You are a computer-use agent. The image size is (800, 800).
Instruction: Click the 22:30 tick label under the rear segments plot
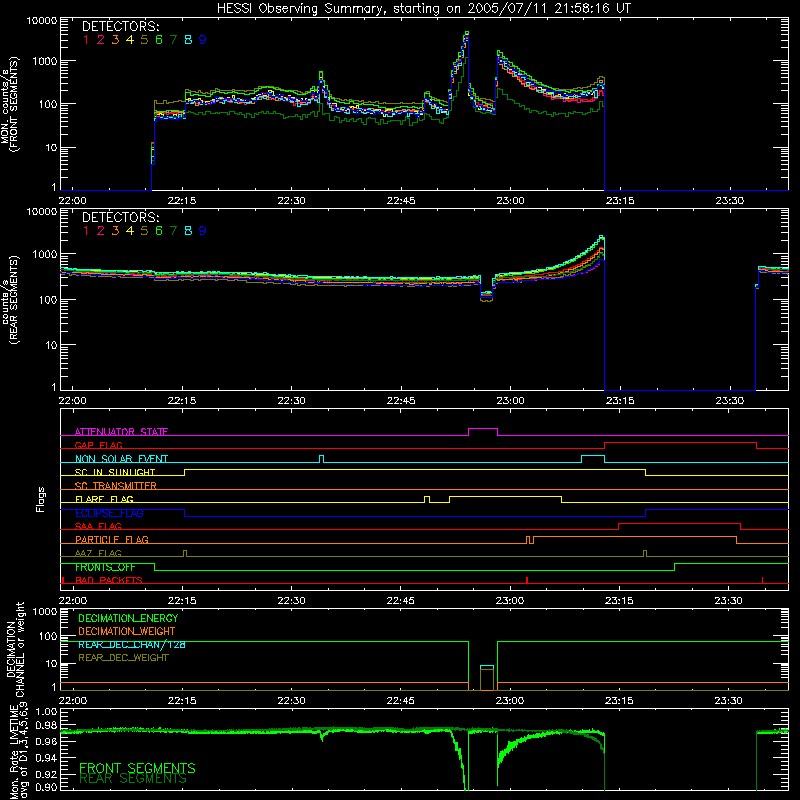coord(291,401)
